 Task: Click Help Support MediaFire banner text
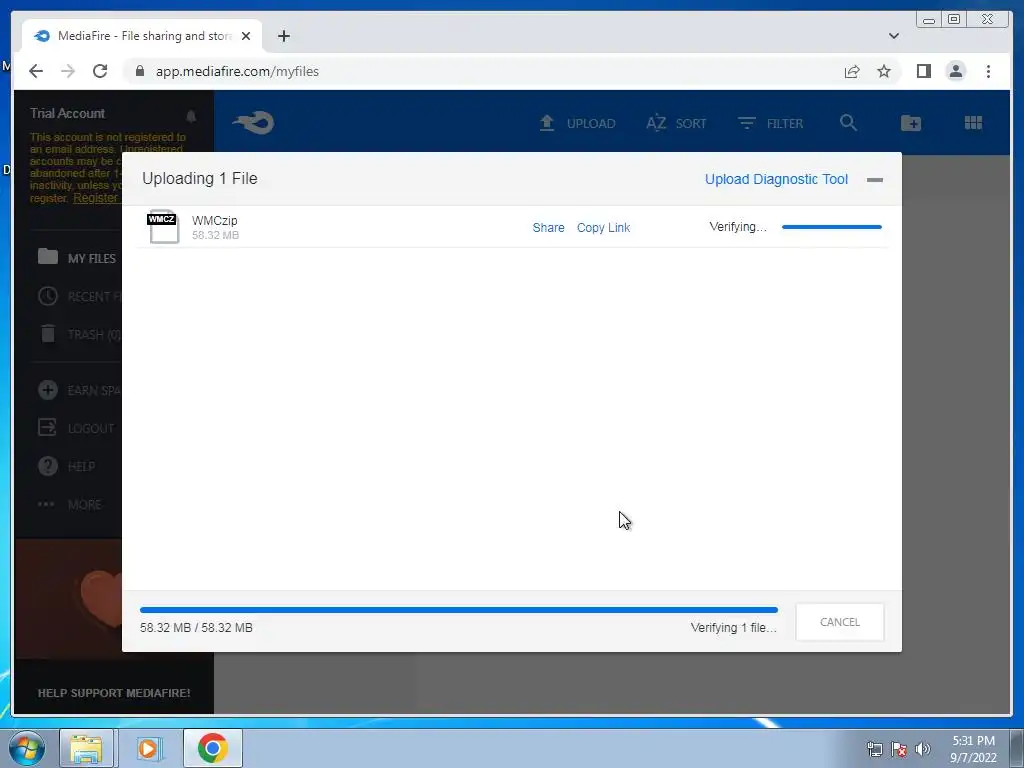pos(114,693)
